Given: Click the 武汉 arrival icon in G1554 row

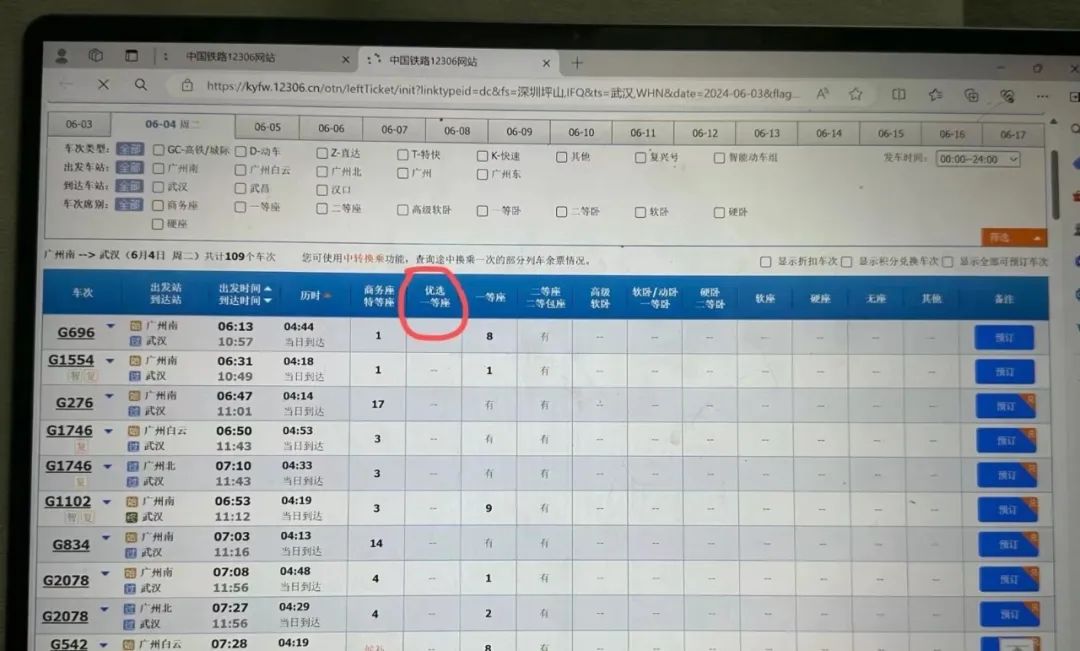Looking at the screenshot, I should click(x=135, y=376).
